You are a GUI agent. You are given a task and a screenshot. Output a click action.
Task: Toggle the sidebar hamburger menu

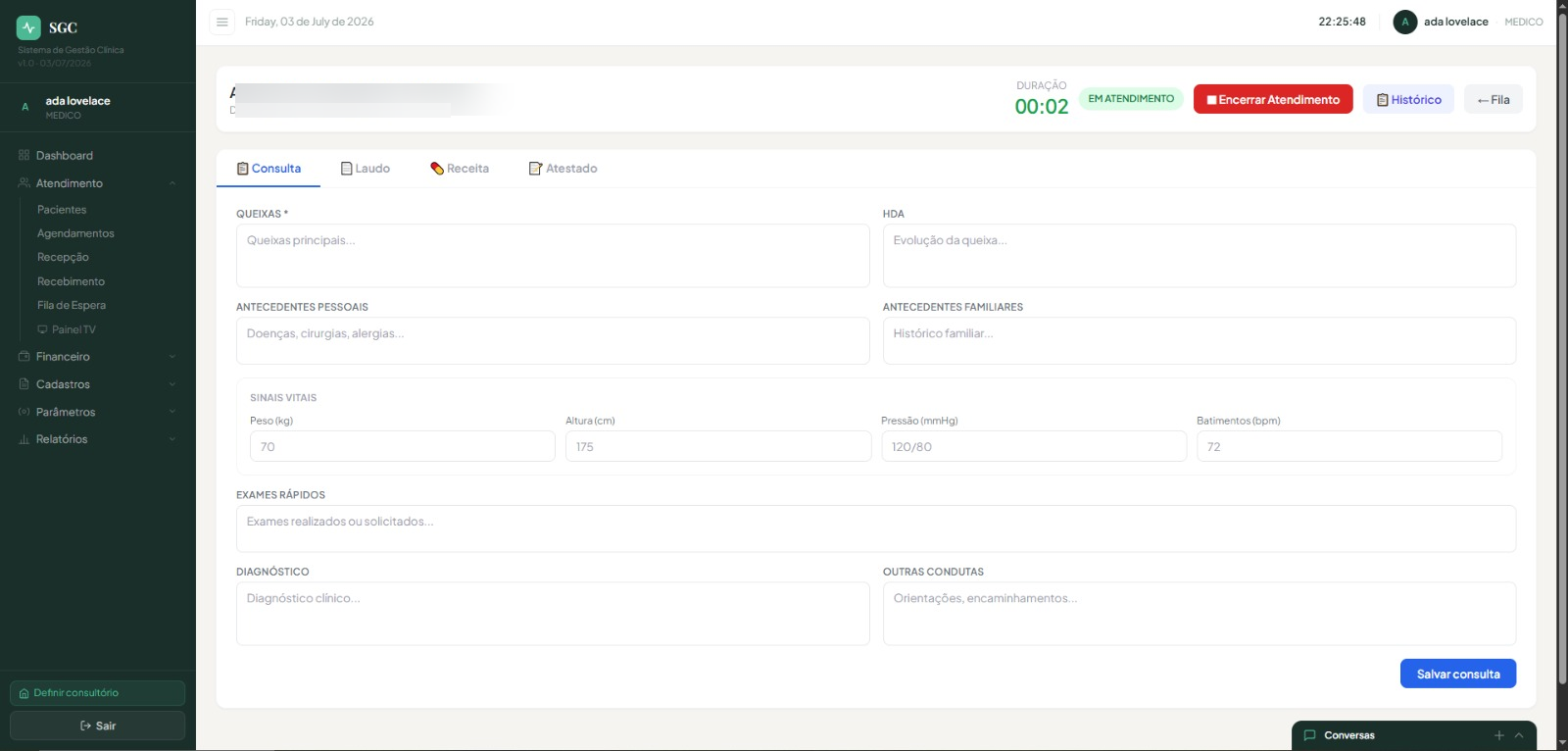click(222, 22)
